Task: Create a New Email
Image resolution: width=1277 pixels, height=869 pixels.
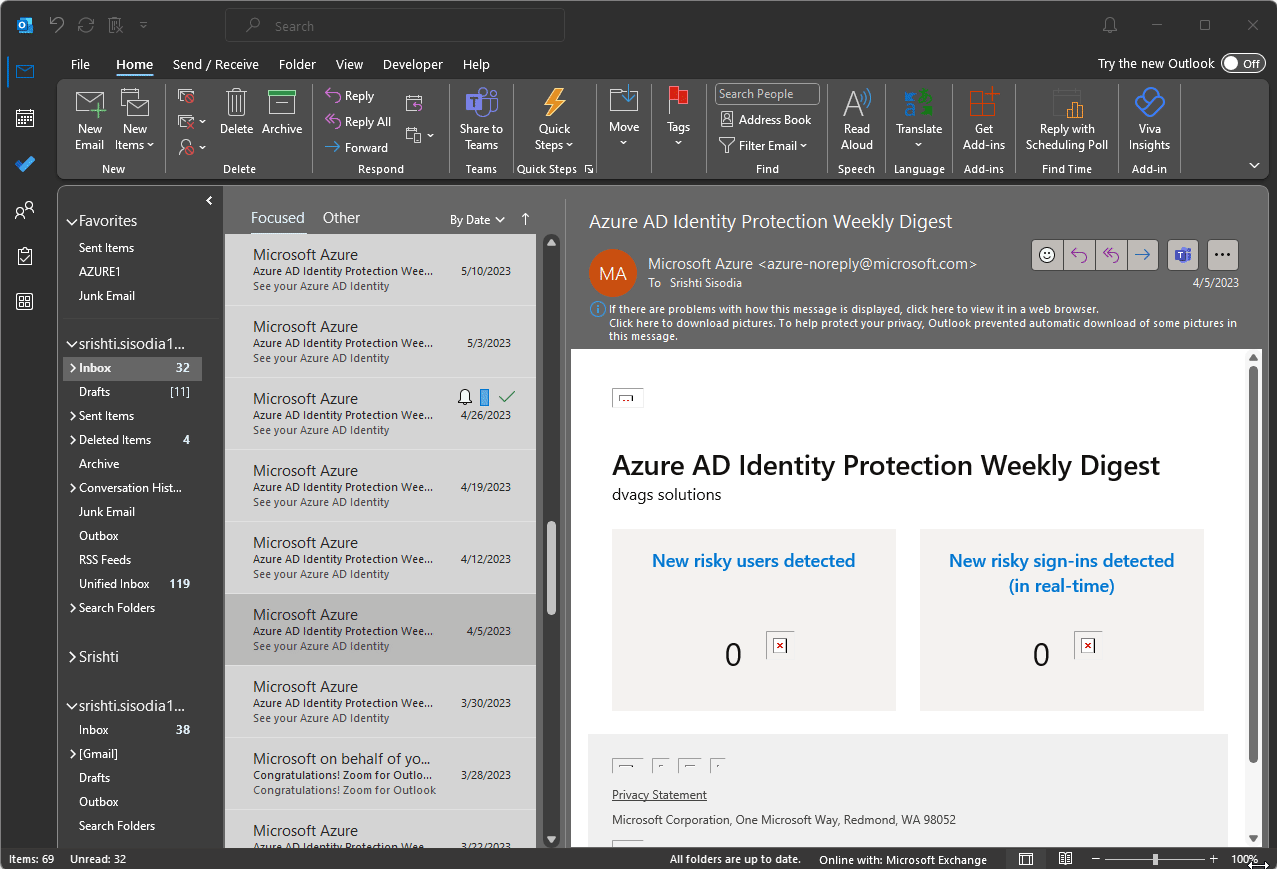Action: coord(90,119)
